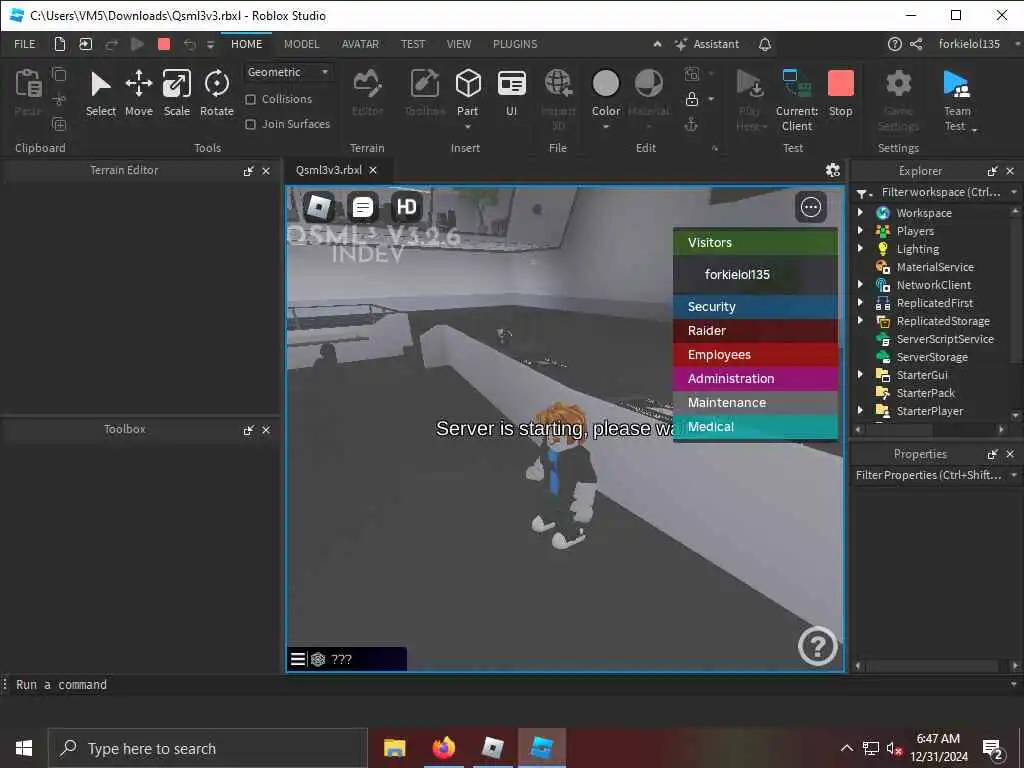Open the Geometric mode dropdown
This screenshot has height=768, width=1024.
pos(288,72)
